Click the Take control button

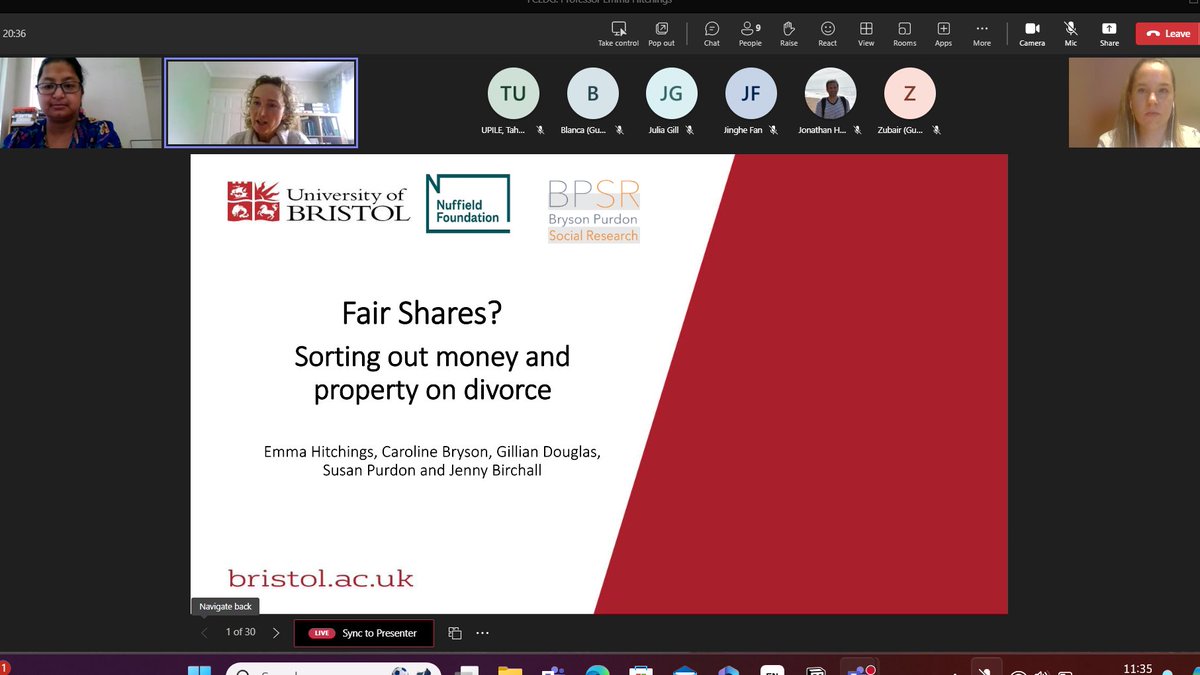(618, 34)
